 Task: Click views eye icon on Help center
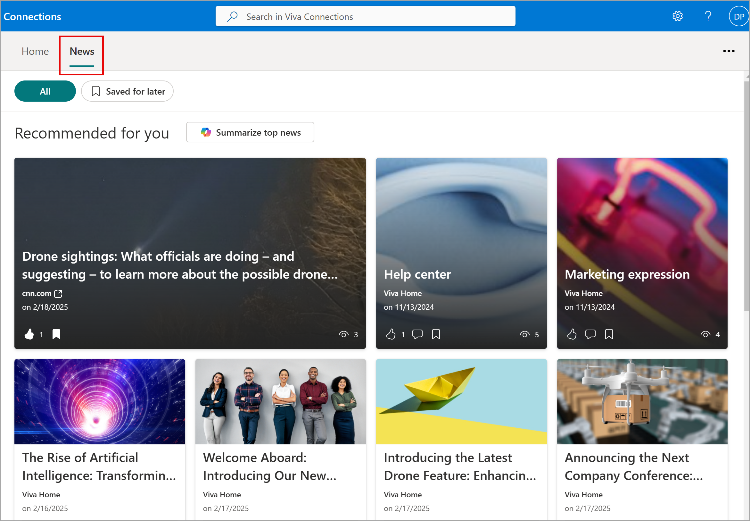pyautogui.click(x=524, y=334)
